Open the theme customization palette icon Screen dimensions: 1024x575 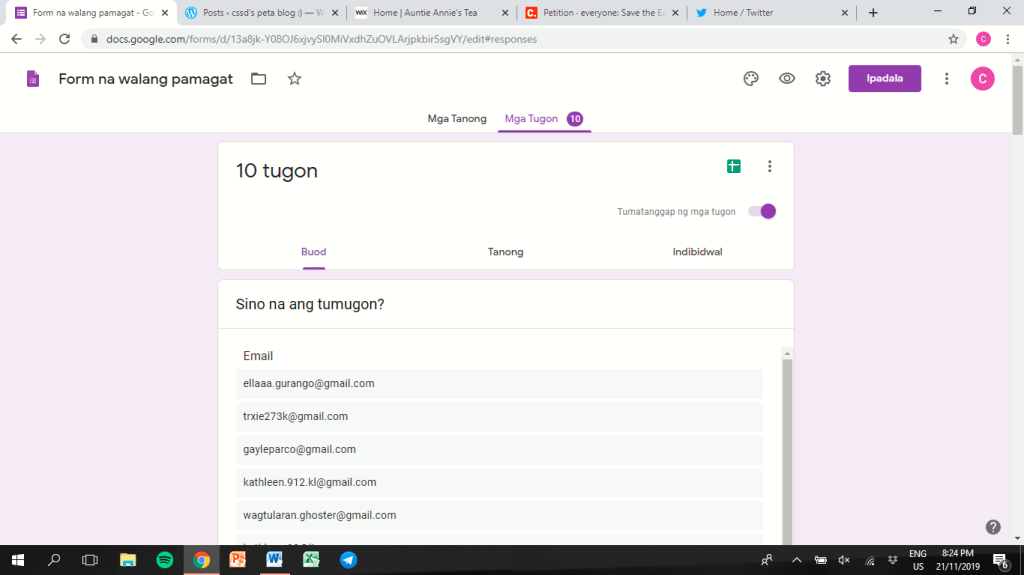751,79
